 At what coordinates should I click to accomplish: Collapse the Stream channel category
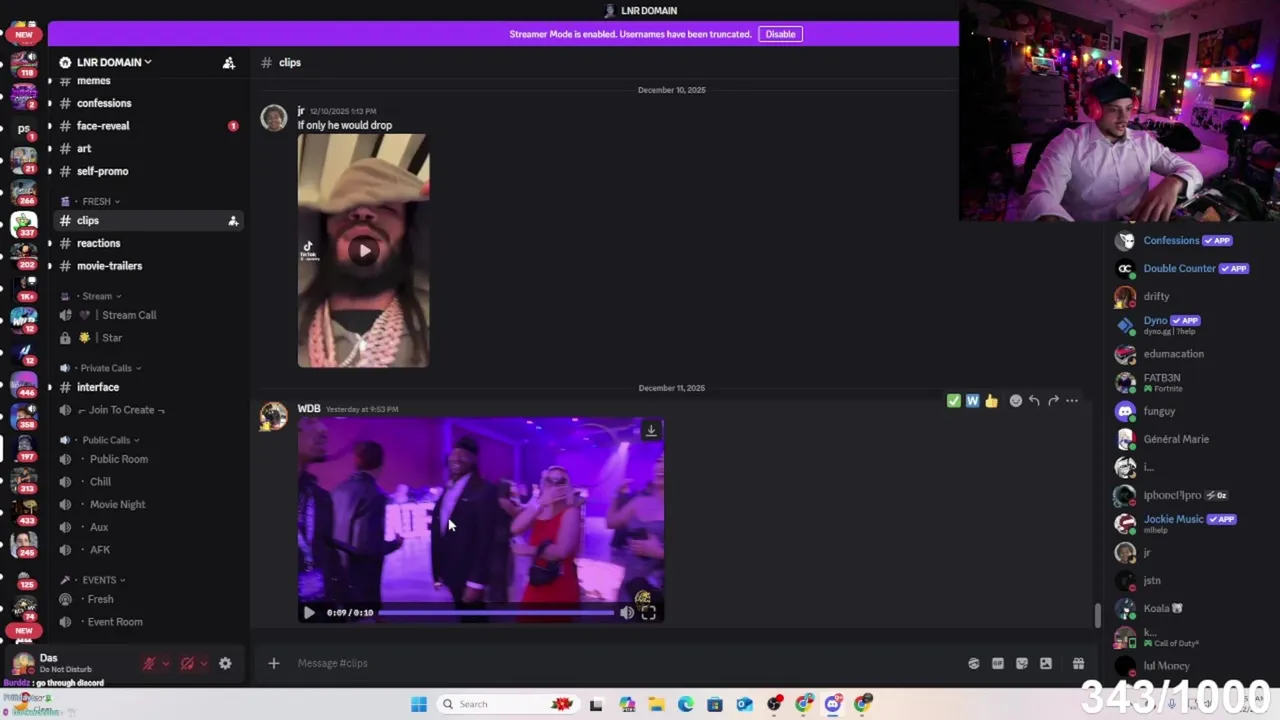pyautogui.click(x=97, y=296)
